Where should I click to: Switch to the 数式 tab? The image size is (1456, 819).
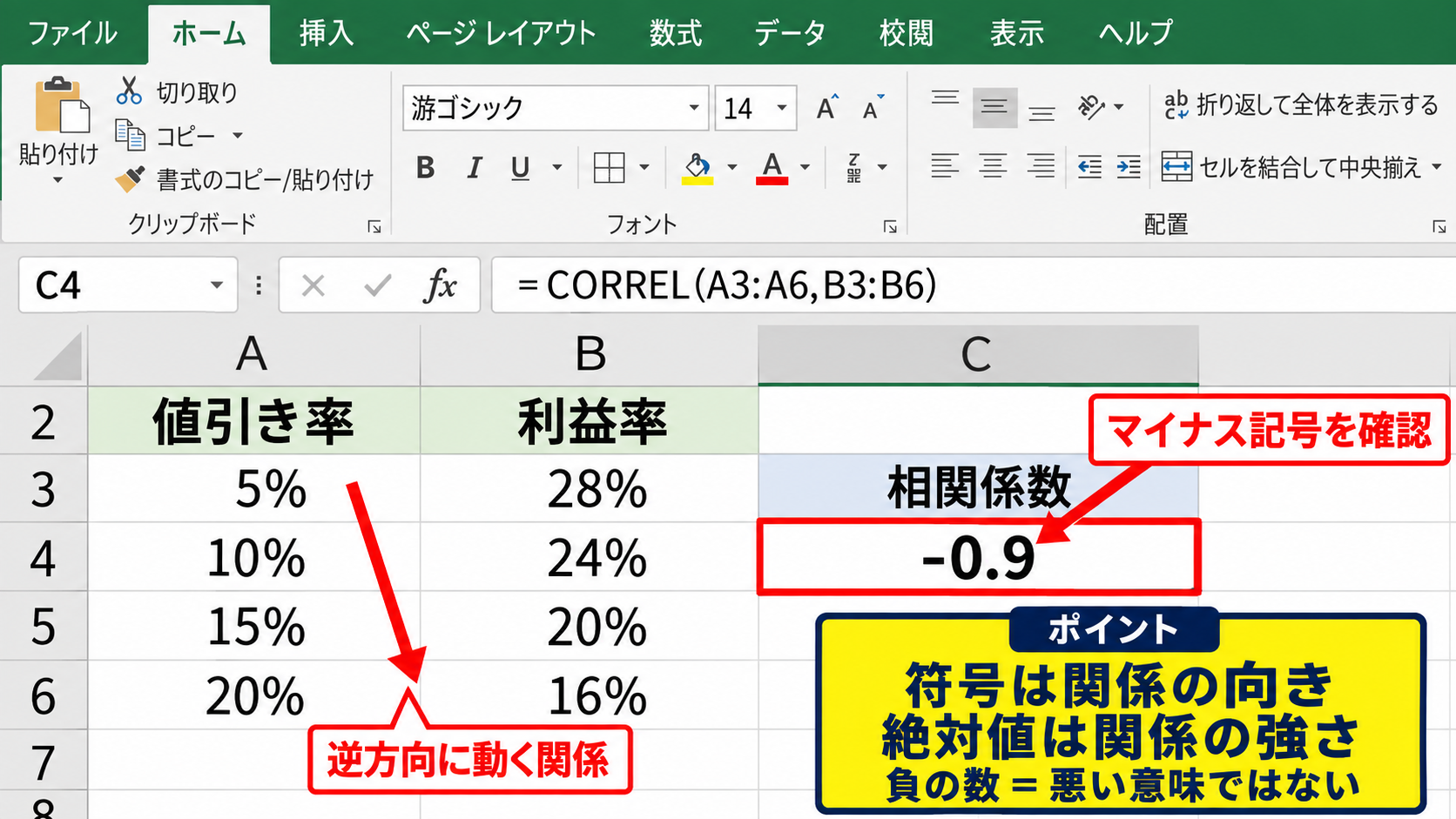[x=676, y=33]
